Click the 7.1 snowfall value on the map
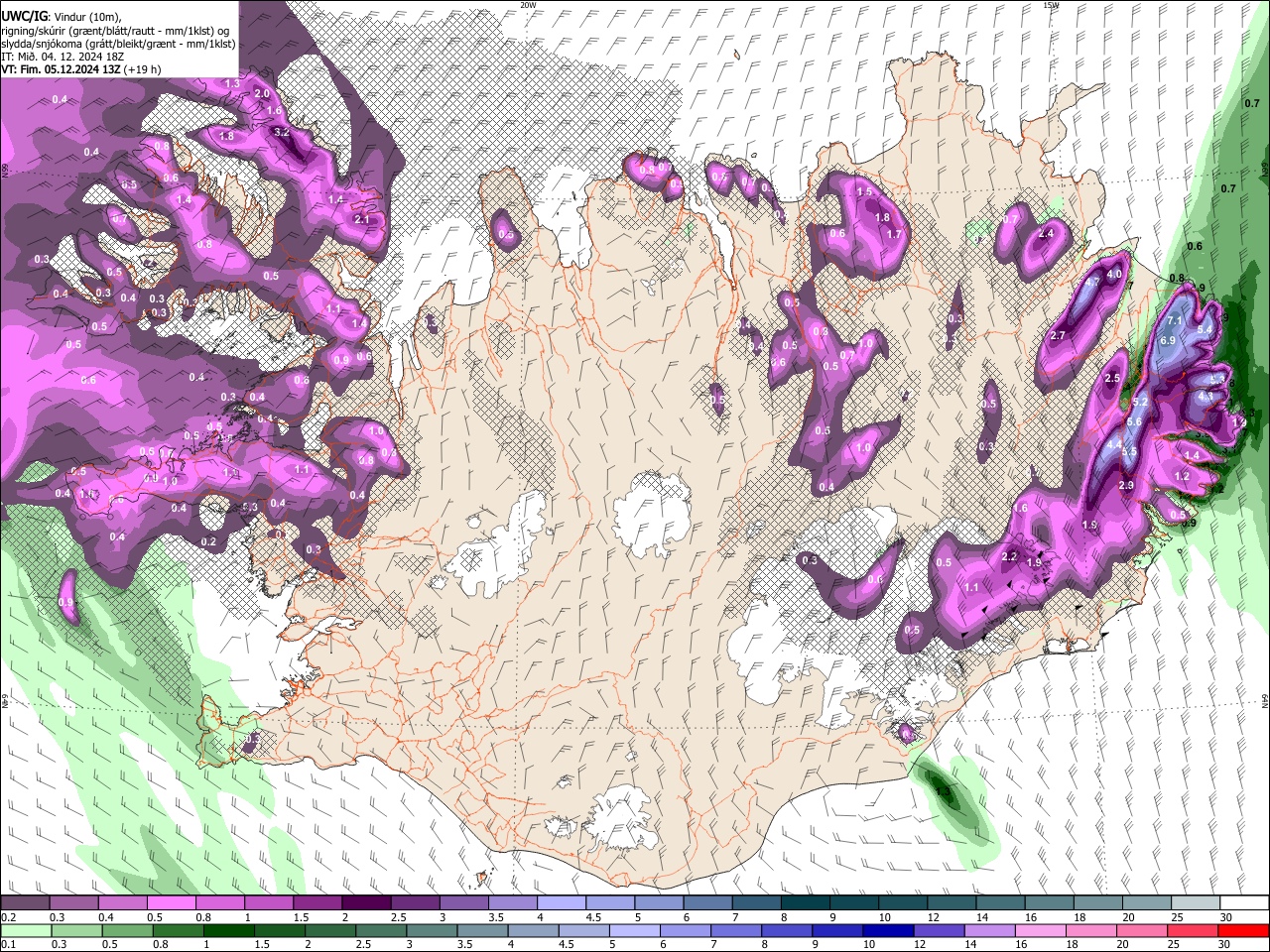 (1176, 320)
